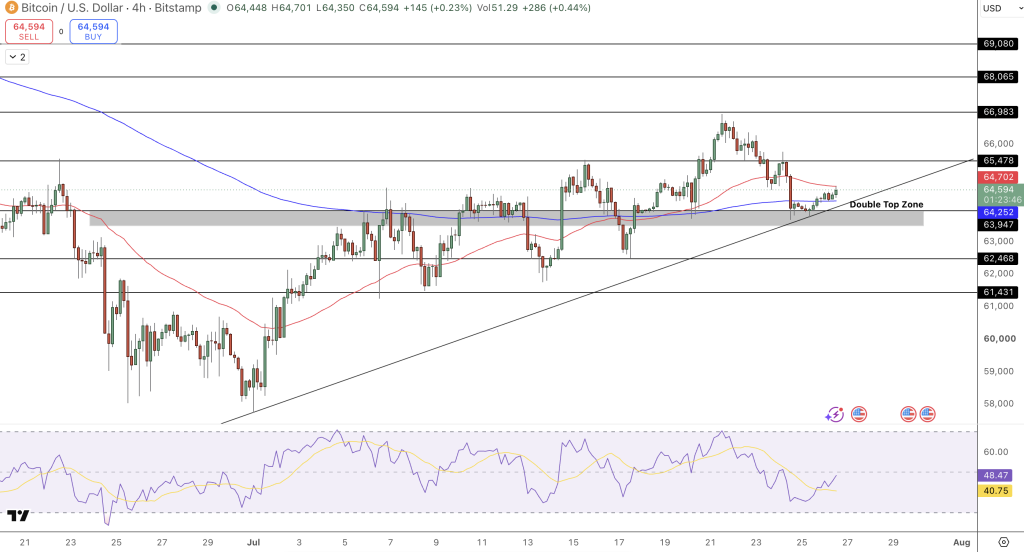Viewport: 1024px width, 552px height.
Task: Click the red SELL 64,594 button
Action: pos(29,31)
